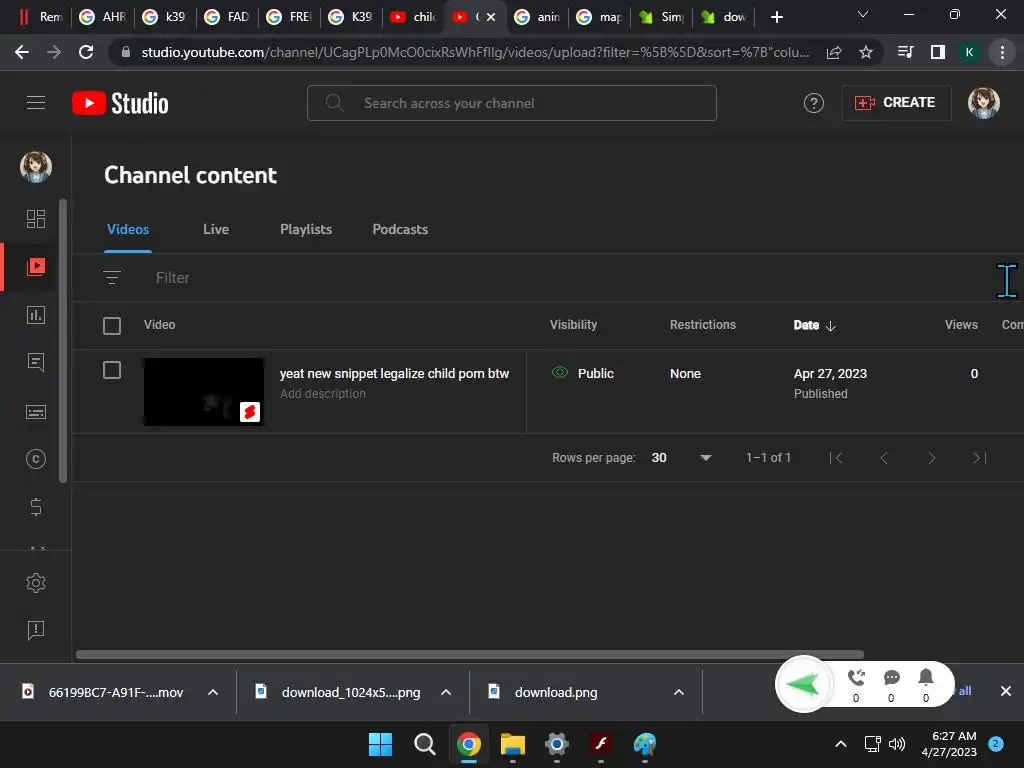Open the clock showing 6:27 AM
The image size is (1024, 768).
point(949,744)
